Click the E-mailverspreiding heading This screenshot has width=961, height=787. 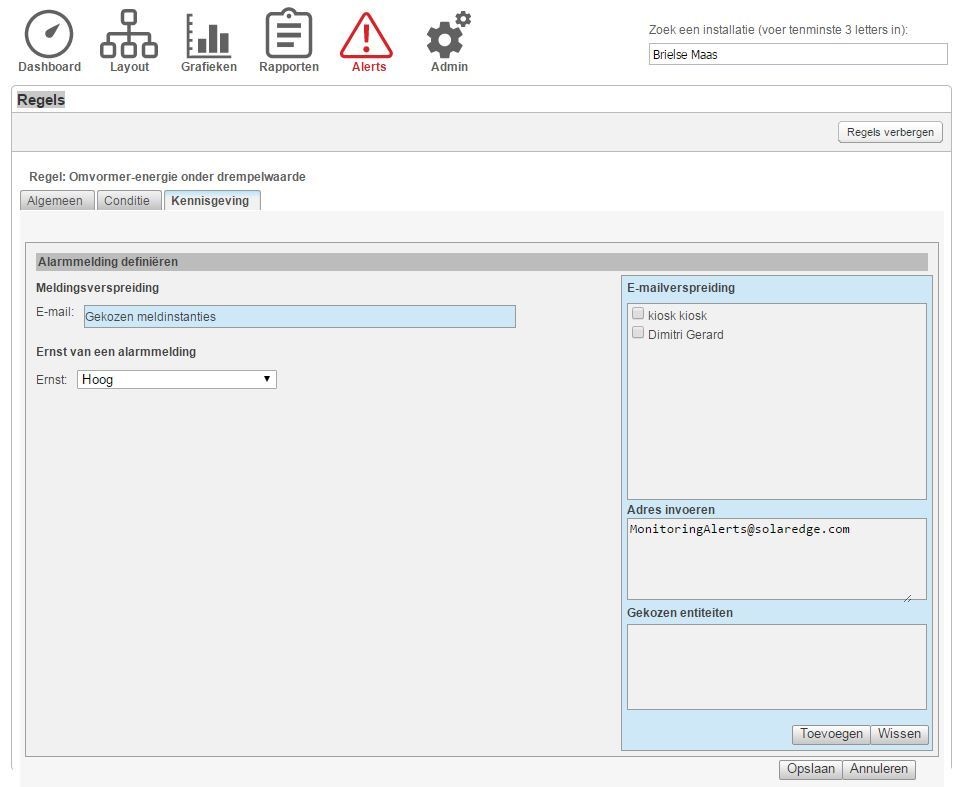(681, 287)
